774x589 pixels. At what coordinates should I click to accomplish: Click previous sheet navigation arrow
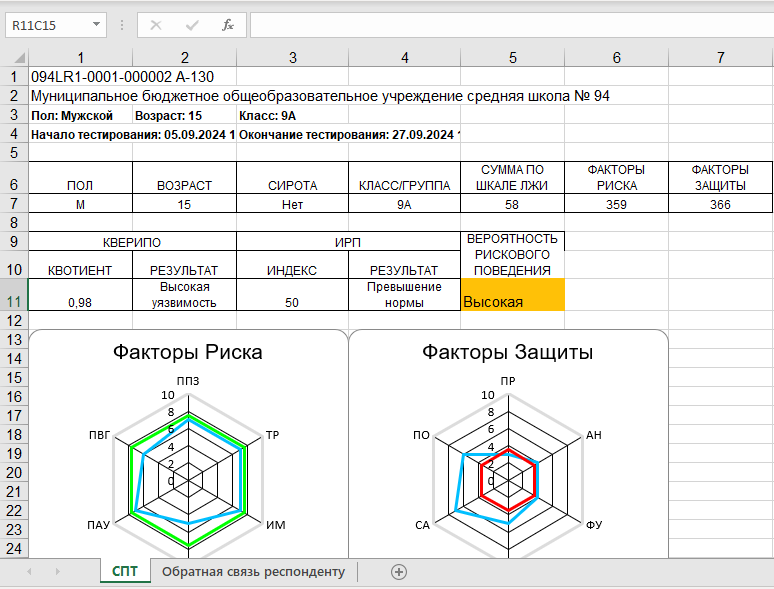click(x=30, y=572)
